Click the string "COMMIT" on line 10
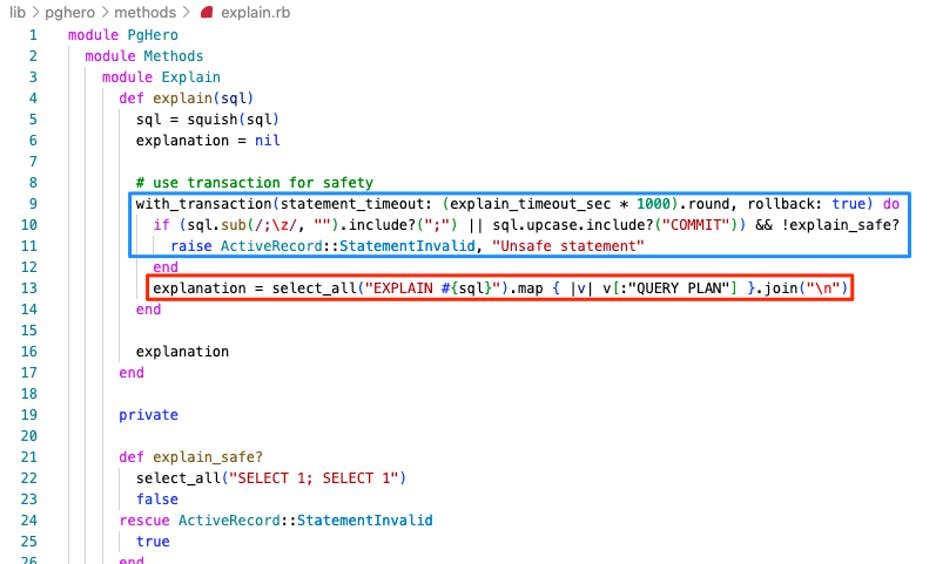This screenshot has width=936, height=564. [696, 225]
